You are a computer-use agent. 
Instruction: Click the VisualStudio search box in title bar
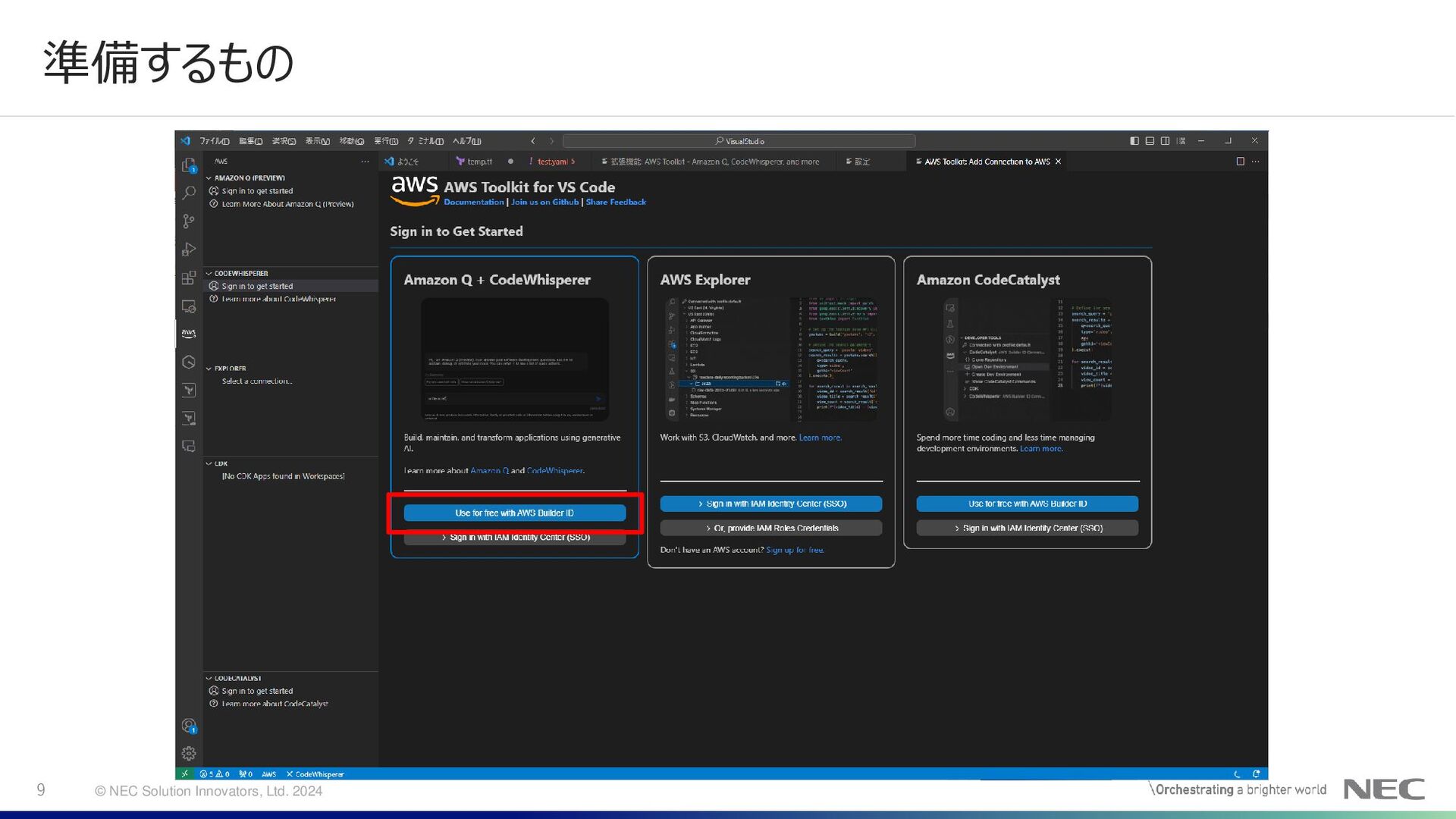(739, 141)
